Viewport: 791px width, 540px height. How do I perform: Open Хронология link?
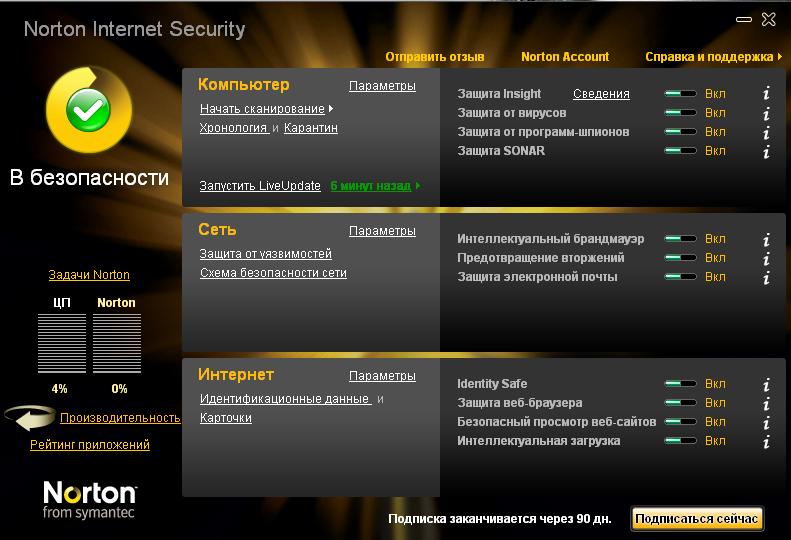[234, 128]
